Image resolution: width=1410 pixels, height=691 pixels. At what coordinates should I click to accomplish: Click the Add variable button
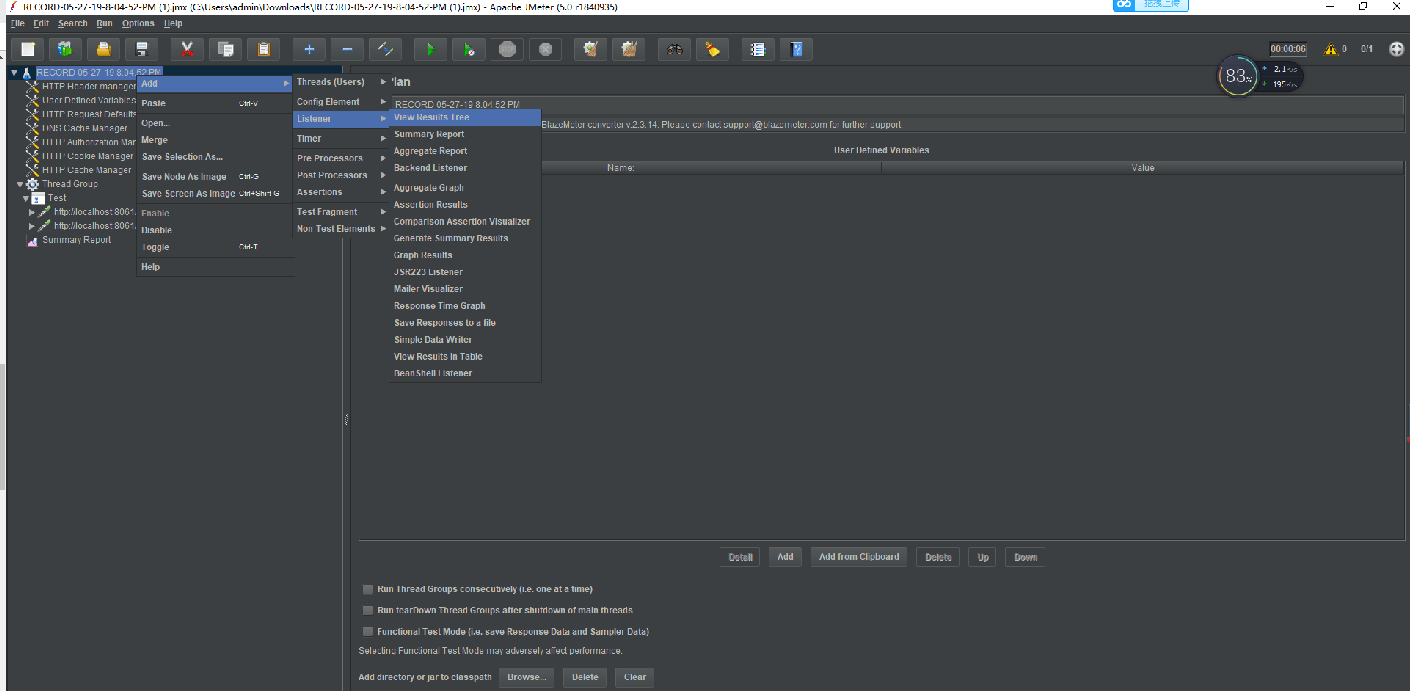[785, 557]
